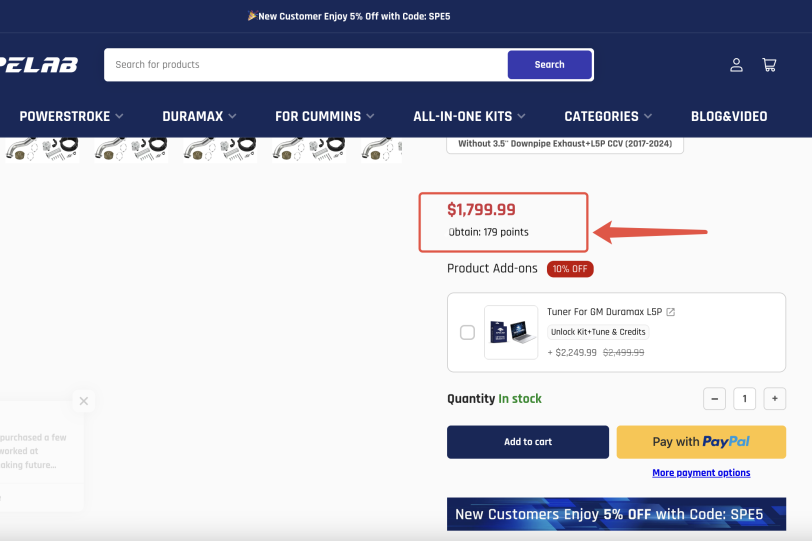Click the Search button
Screen dimensions: 812x541
pos(549,65)
